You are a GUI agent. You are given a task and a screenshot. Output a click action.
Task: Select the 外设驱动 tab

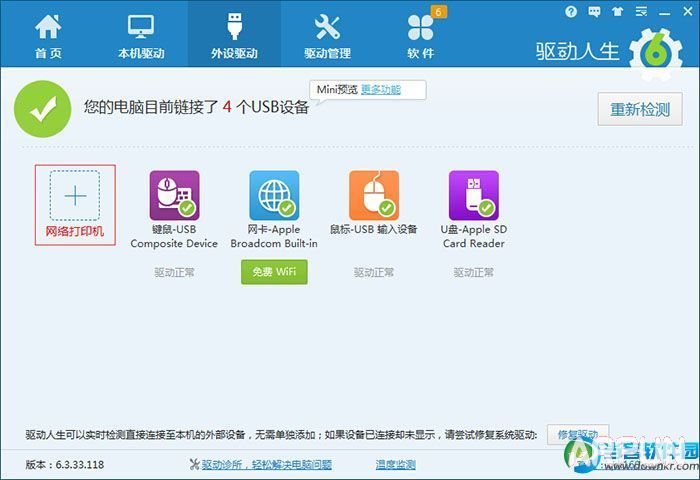(x=234, y=35)
